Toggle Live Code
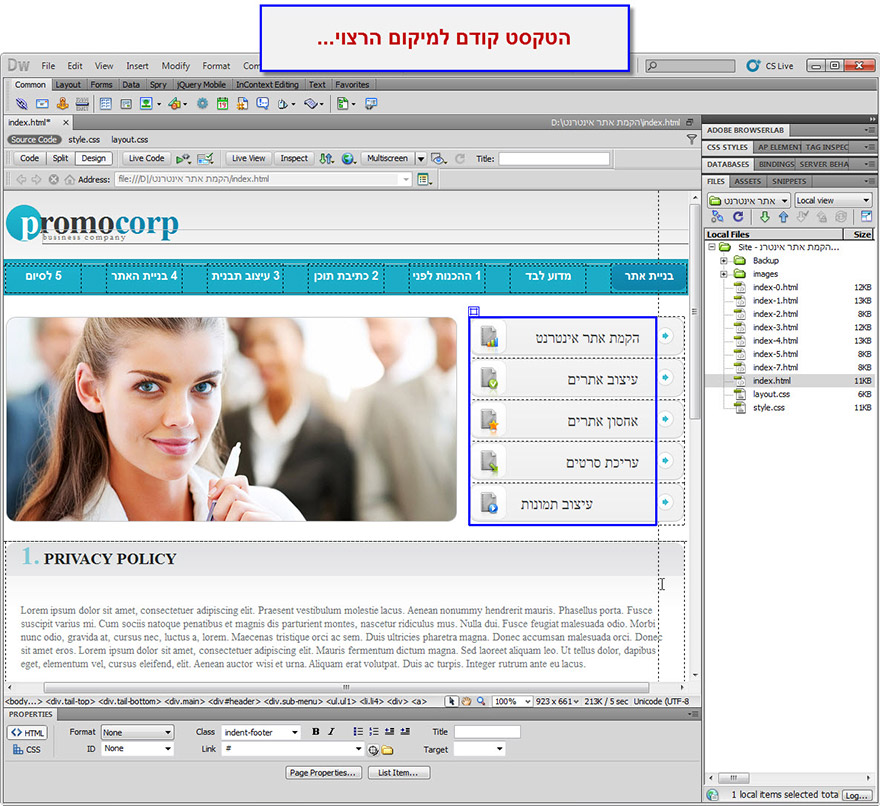The image size is (880, 806). click(x=146, y=158)
